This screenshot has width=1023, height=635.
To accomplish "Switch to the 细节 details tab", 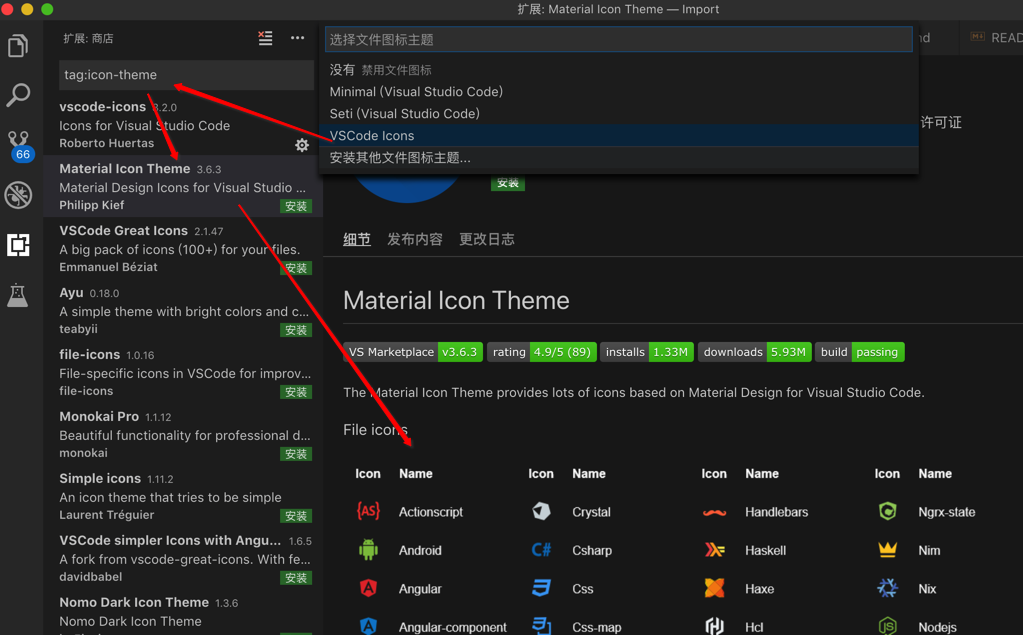I will pos(357,239).
